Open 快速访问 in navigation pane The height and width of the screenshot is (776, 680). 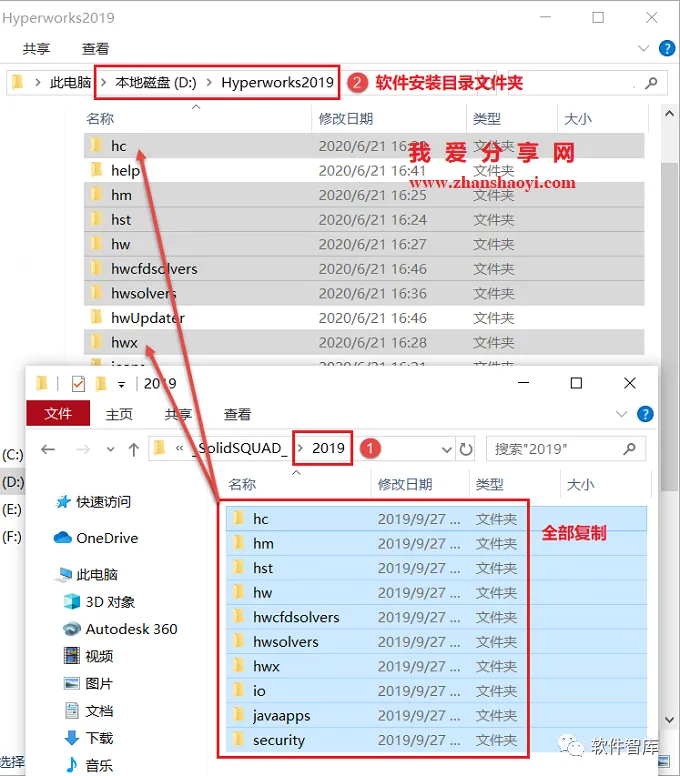coord(94,502)
